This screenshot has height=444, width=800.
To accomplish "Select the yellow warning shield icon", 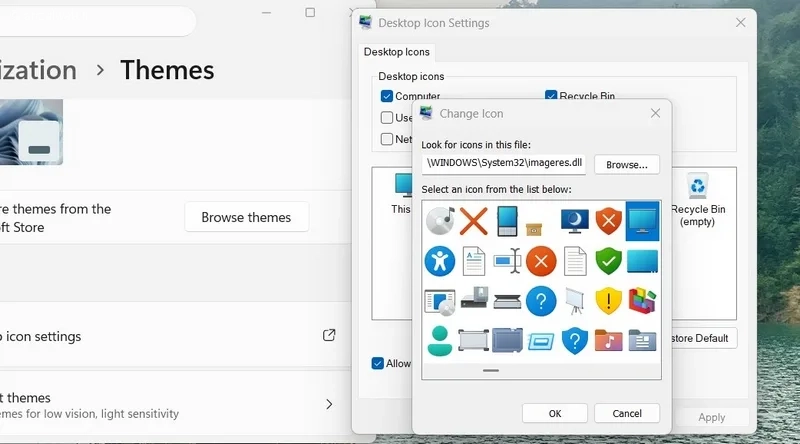I will 608,301.
